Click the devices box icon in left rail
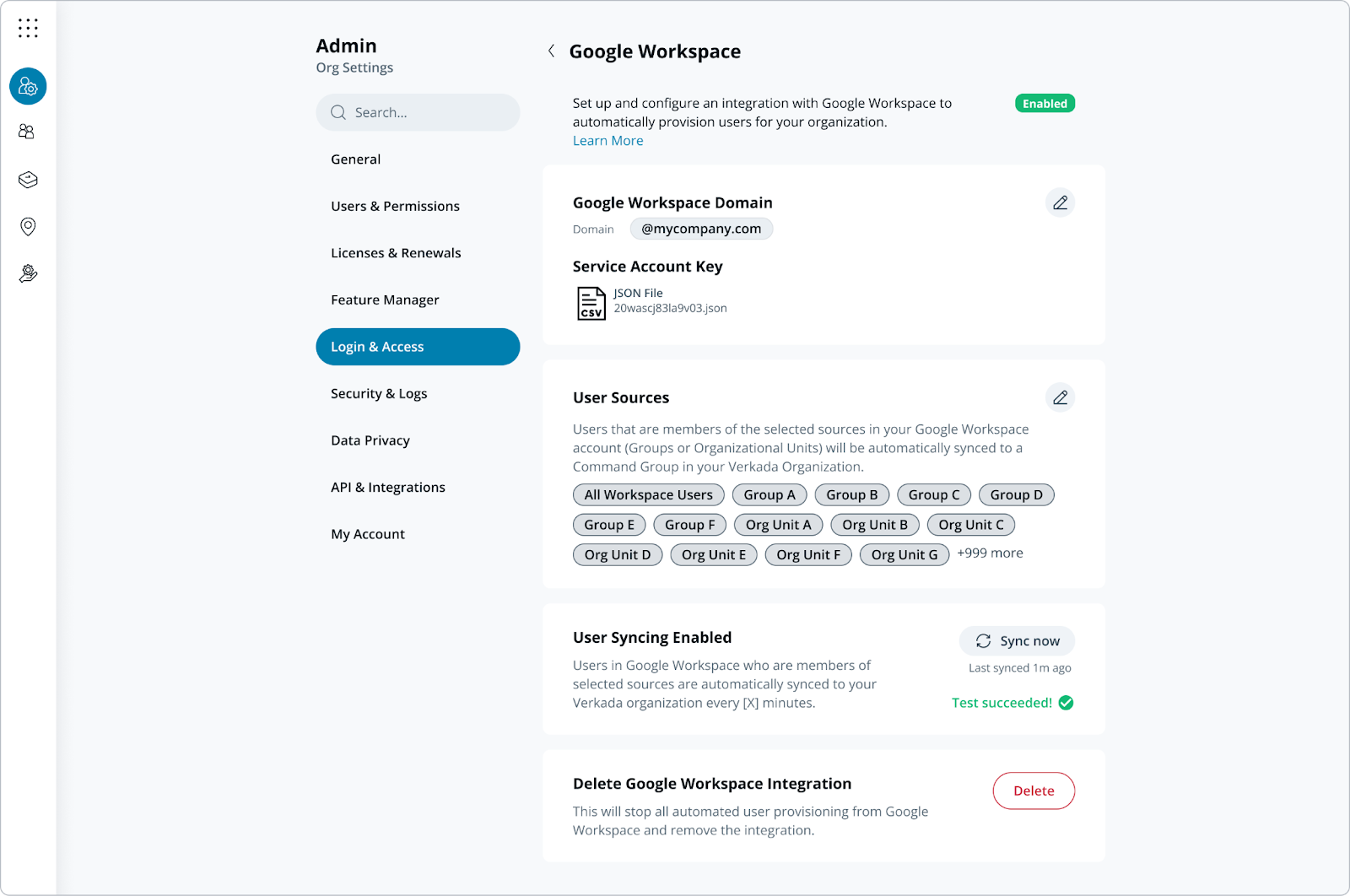Image resolution: width=1350 pixels, height=896 pixels. pos(28,180)
